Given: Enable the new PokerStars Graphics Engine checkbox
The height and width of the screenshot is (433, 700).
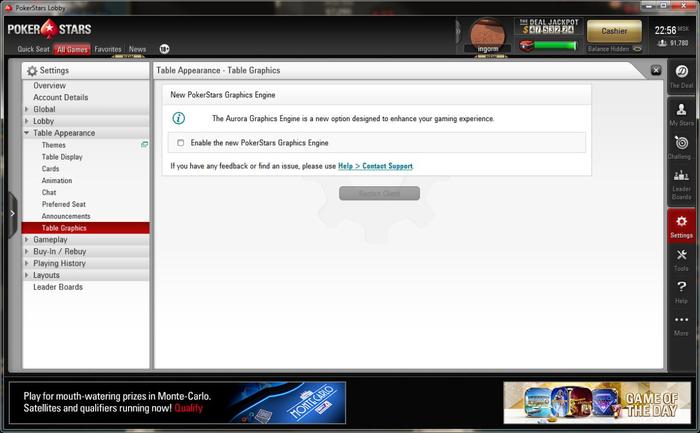Looking at the screenshot, I should tap(180, 143).
